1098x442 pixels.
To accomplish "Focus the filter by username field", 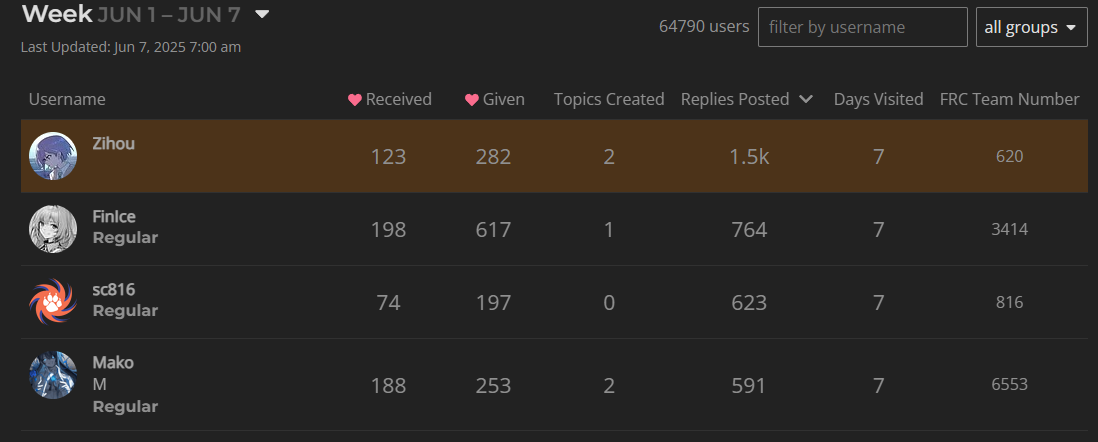I will coord(863,27).
